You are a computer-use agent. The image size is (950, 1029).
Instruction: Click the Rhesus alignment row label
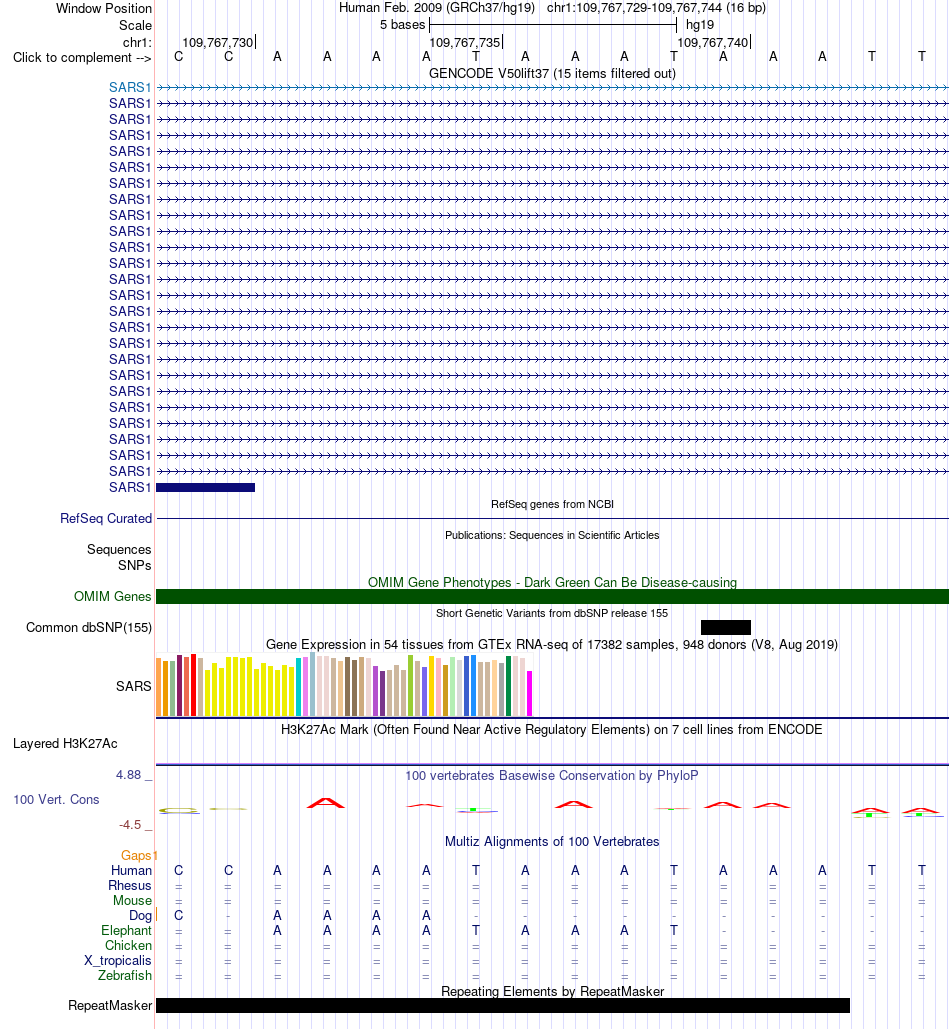[130, 885]
